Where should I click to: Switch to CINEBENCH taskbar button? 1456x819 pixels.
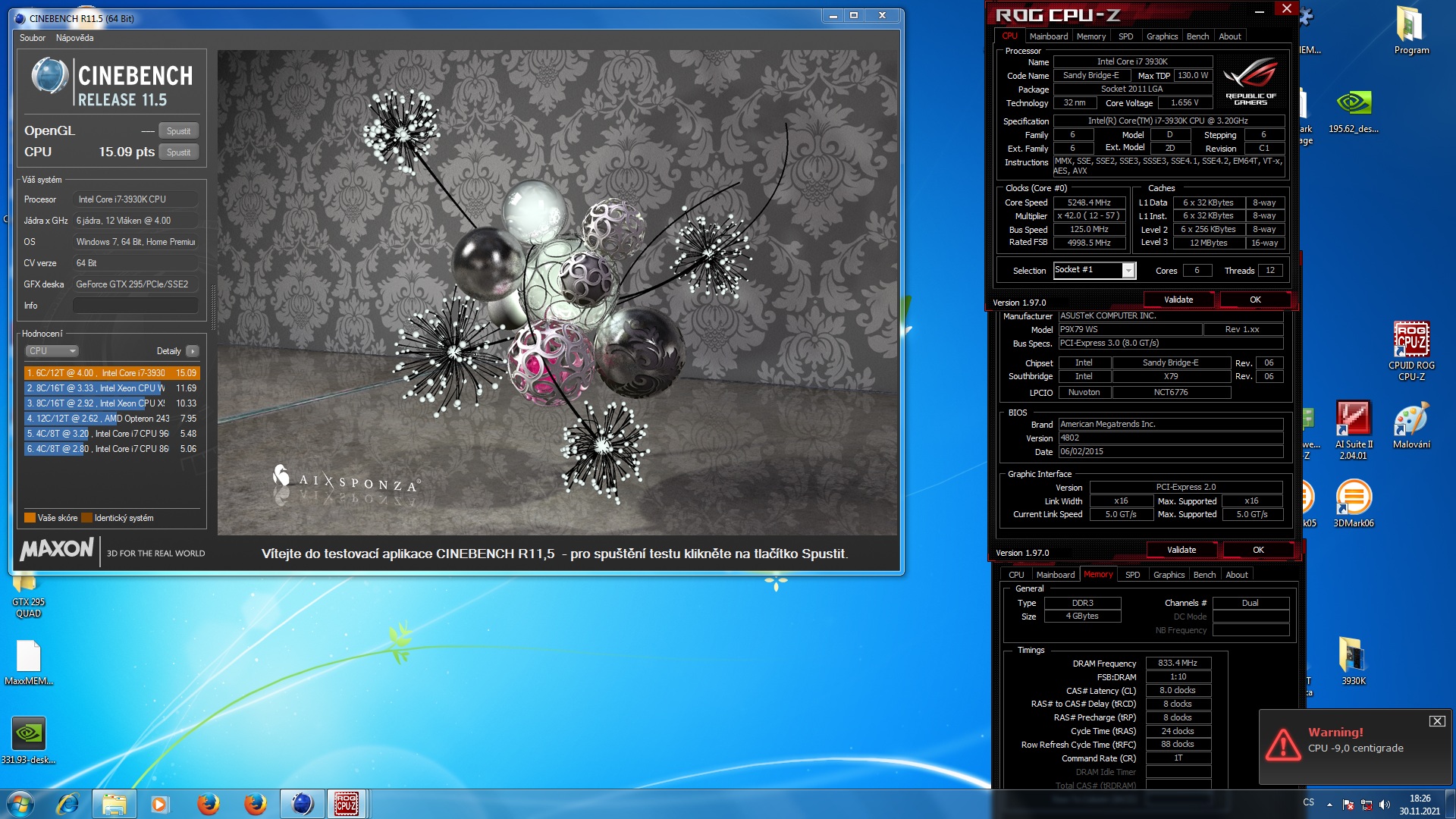click(x=302, y=804)
